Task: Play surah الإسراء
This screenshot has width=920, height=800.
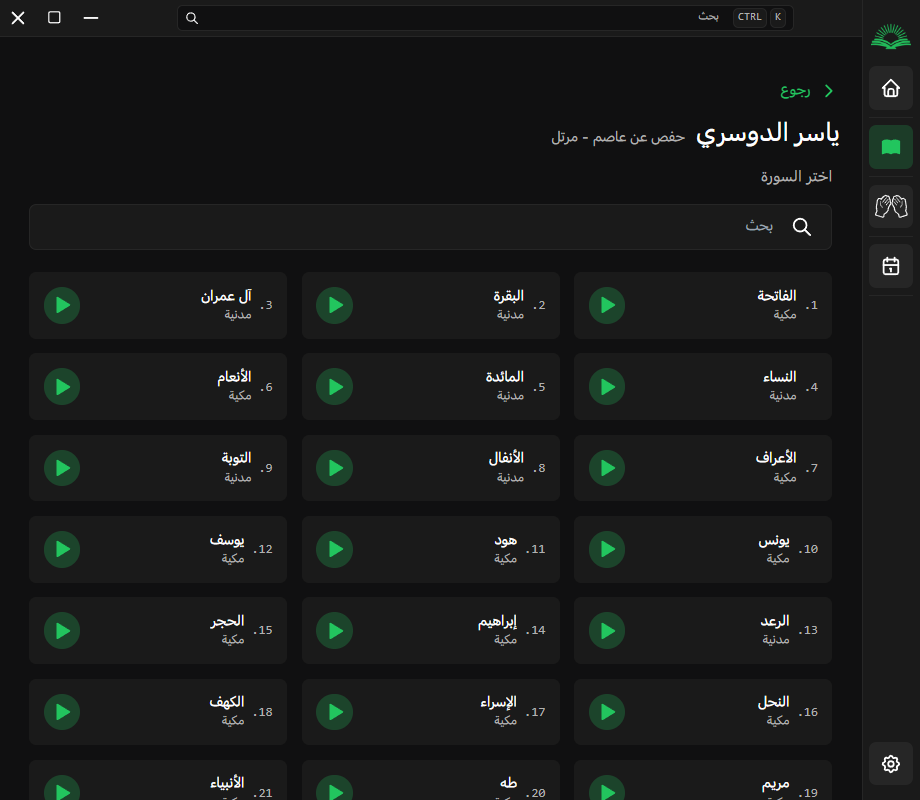Action: tap(334, 712)
